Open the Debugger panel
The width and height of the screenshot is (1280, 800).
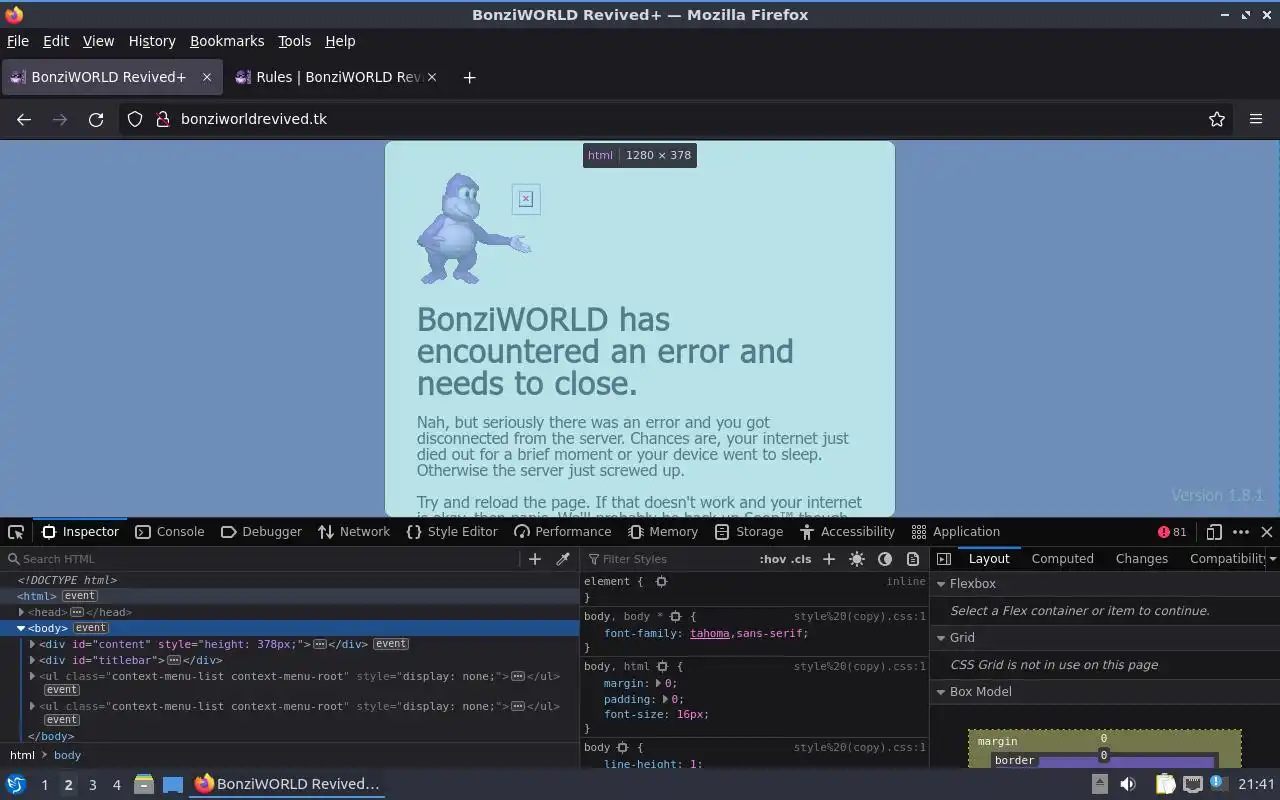pyautogui.click(x=261, y=532)
